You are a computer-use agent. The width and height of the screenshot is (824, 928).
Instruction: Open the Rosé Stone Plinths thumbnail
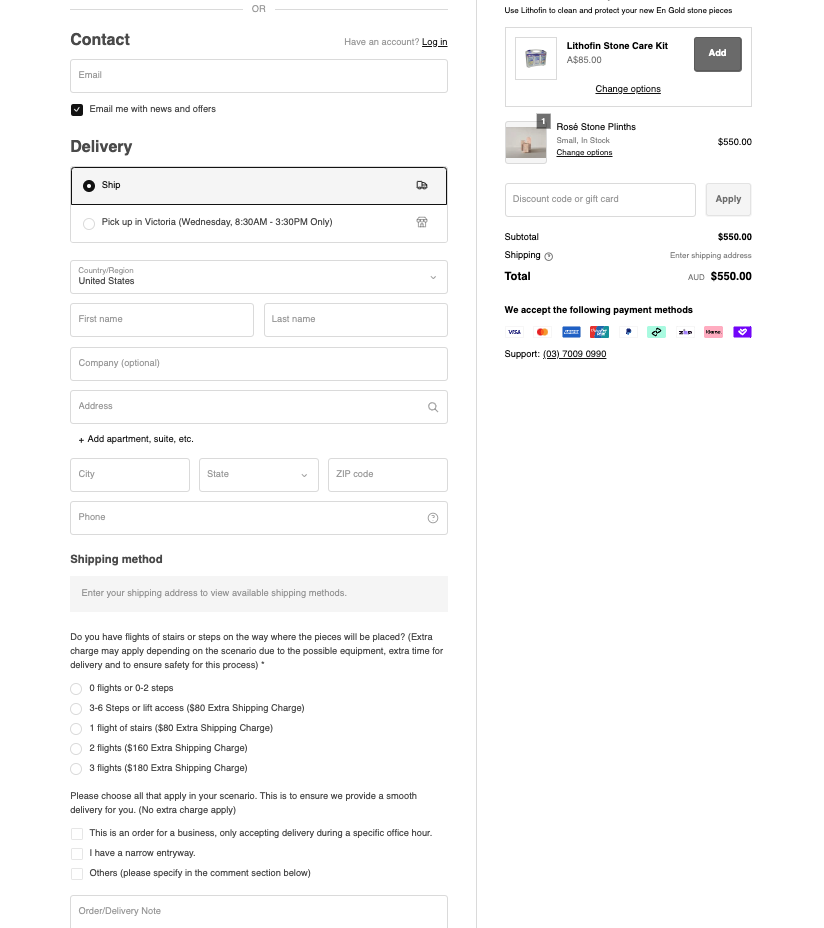(x=526, y=143)
